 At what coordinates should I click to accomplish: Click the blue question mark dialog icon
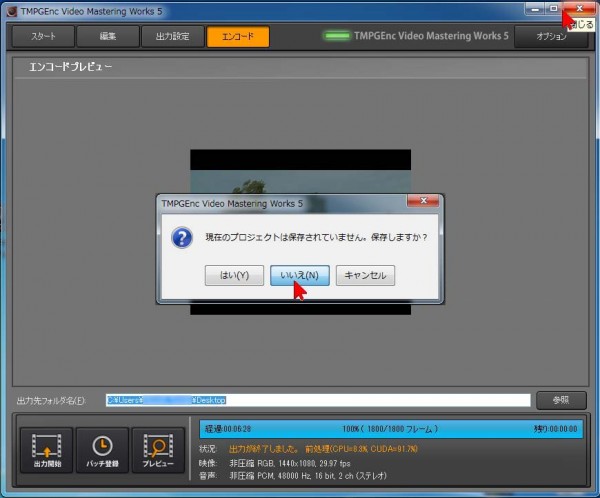point(182,238)
